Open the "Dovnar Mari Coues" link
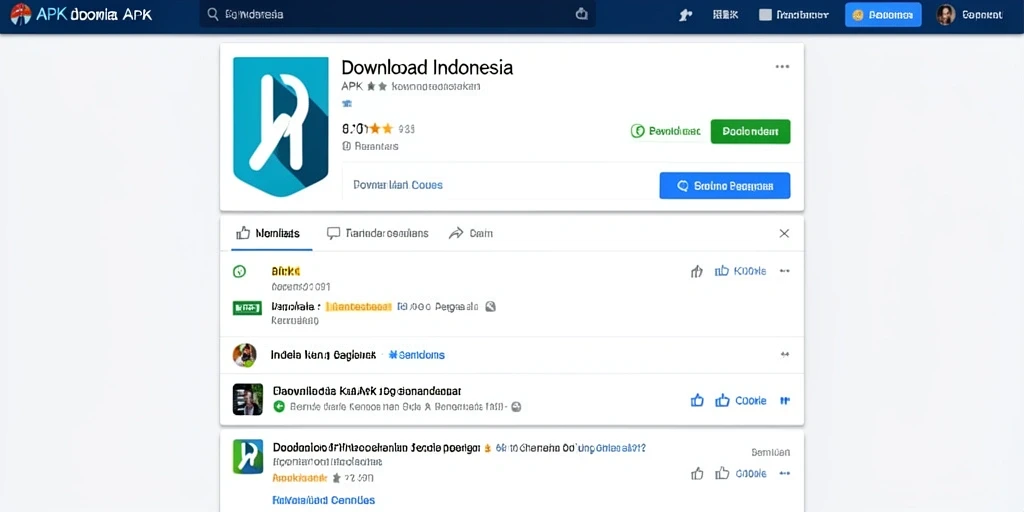 coord(398,185)
